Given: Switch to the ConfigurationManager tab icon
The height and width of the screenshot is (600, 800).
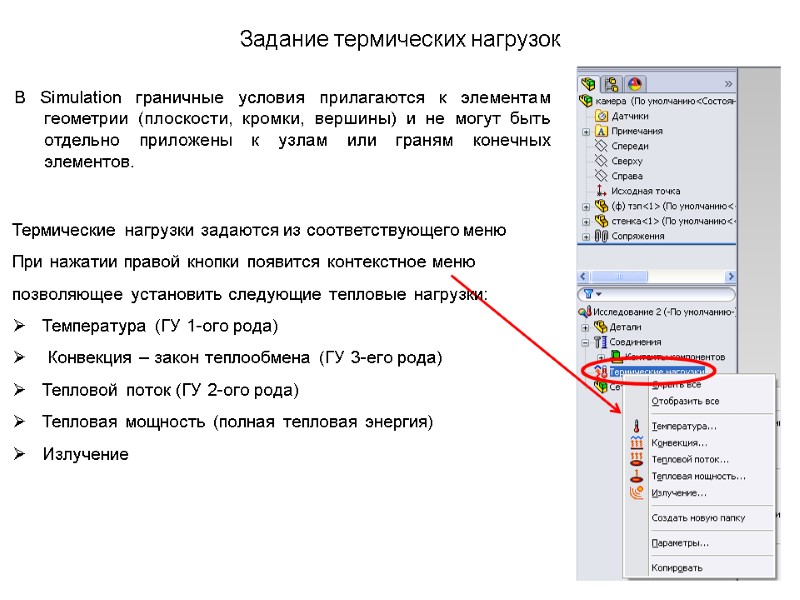Looking at the screenshot, I should (611, 84).
